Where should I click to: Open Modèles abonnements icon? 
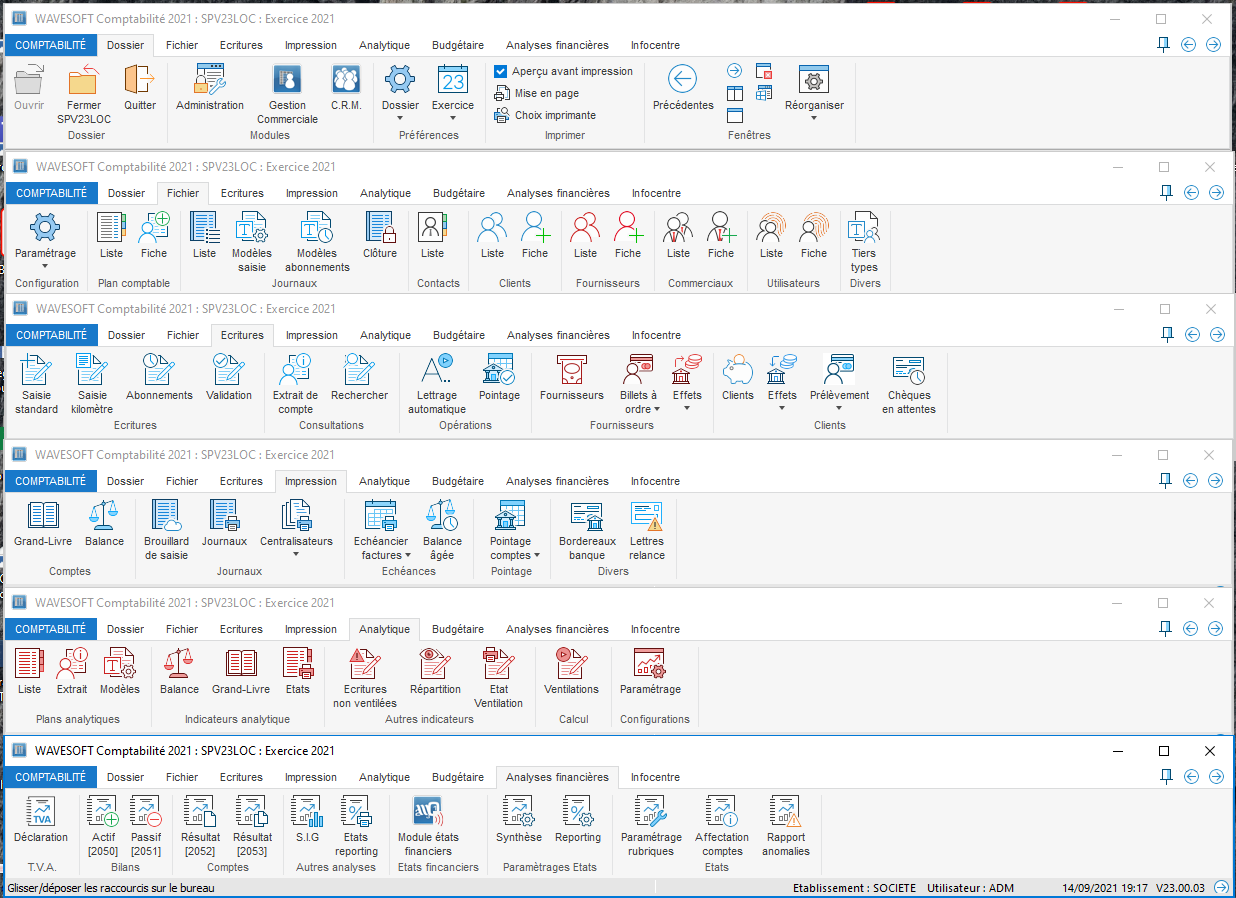(317, 228)
